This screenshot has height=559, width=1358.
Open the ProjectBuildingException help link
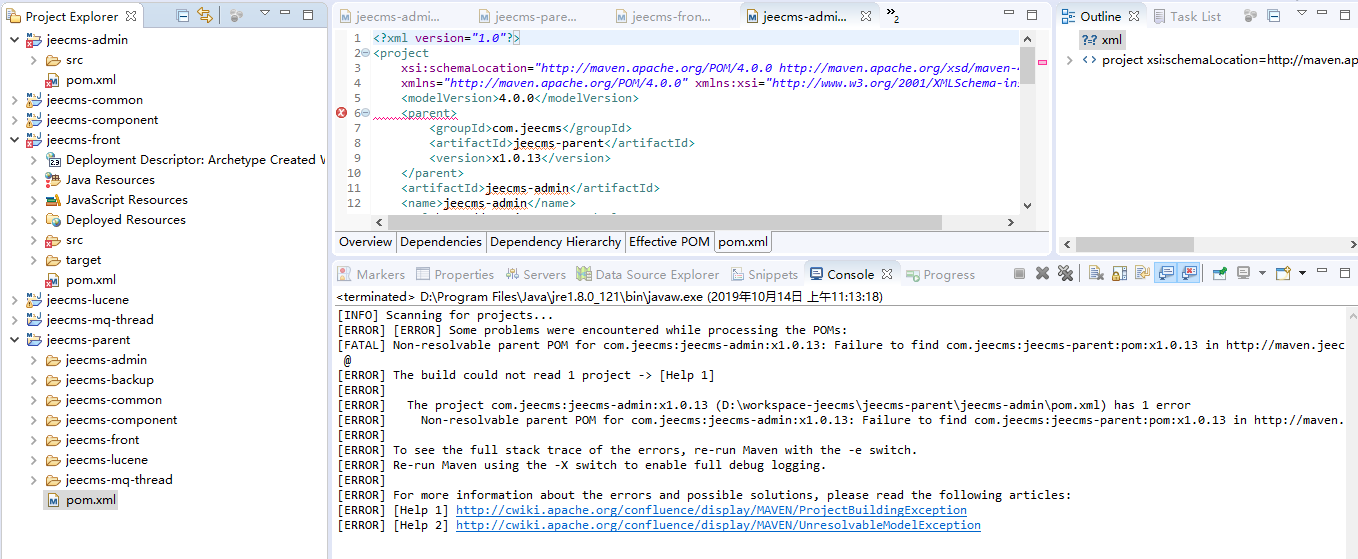711,510
